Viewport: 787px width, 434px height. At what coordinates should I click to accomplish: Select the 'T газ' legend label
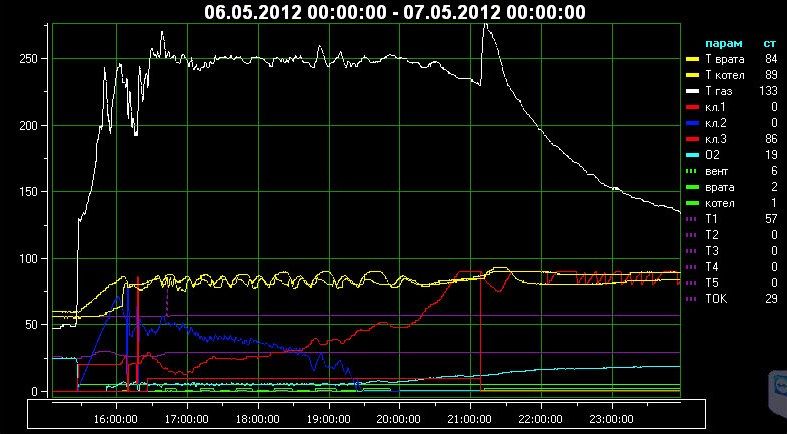pos(719,91)
